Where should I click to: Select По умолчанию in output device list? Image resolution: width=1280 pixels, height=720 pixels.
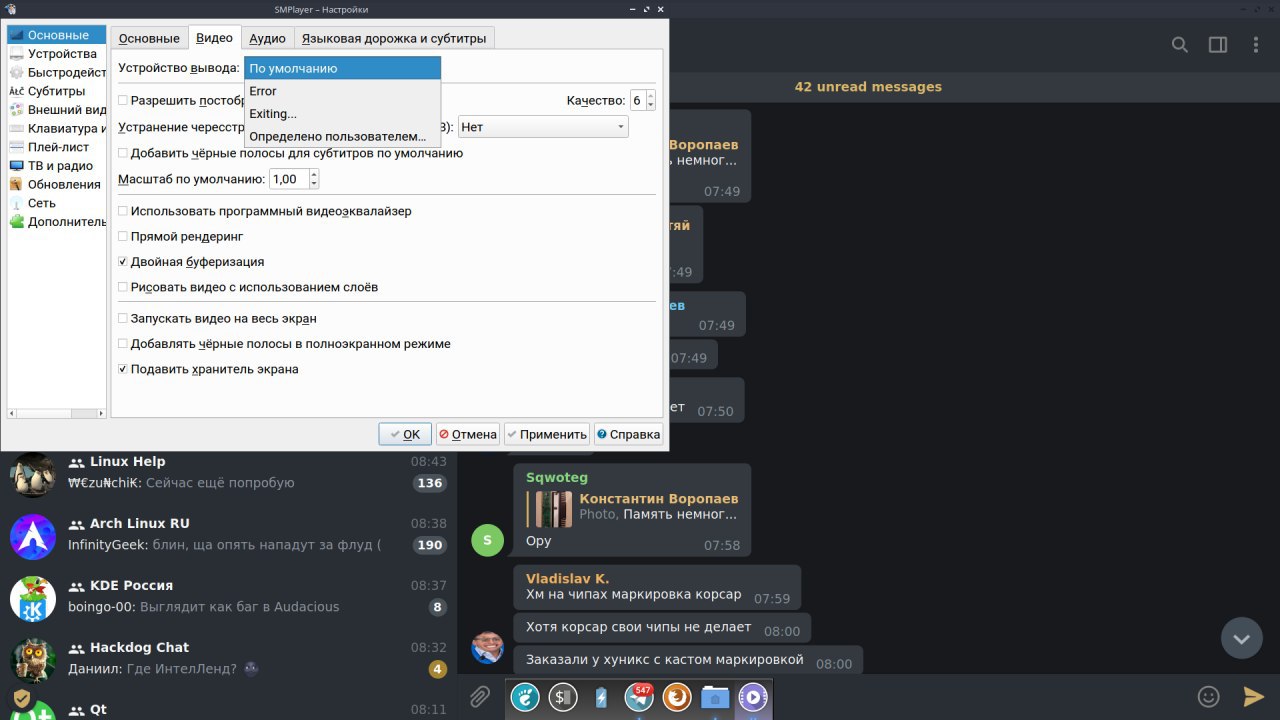342,68
